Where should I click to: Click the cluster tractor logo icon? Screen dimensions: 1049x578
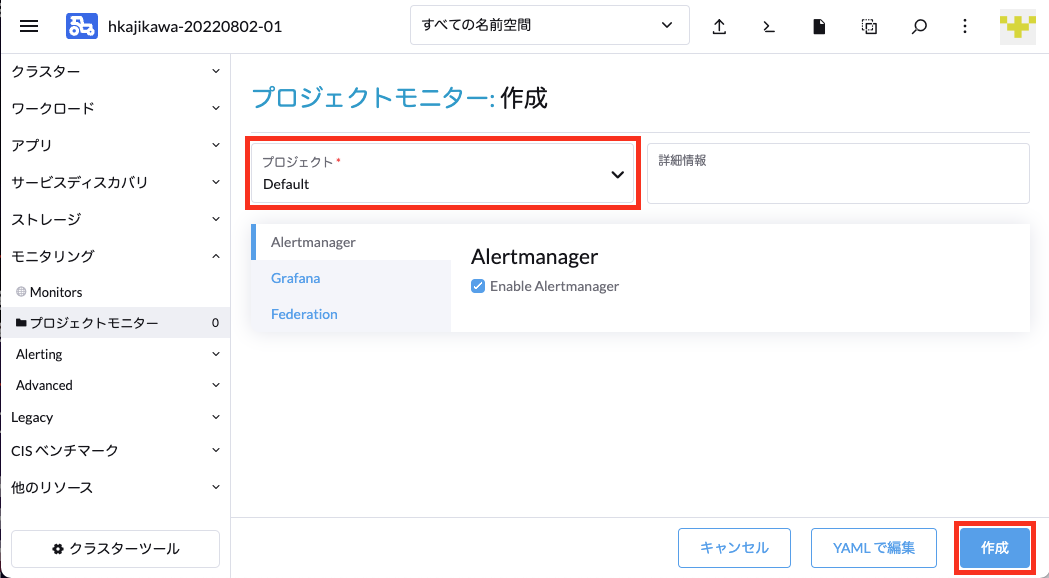[82, 26]
